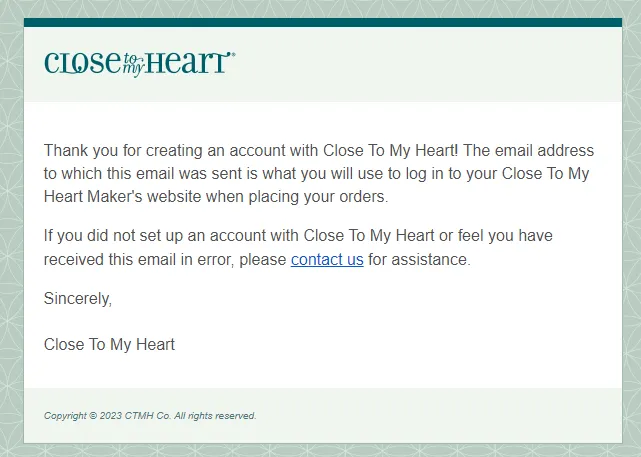This screenshot has height=457, width=641.
Task: Click the registered trademark symbol beside logo
Action: [x=233, y=54]
